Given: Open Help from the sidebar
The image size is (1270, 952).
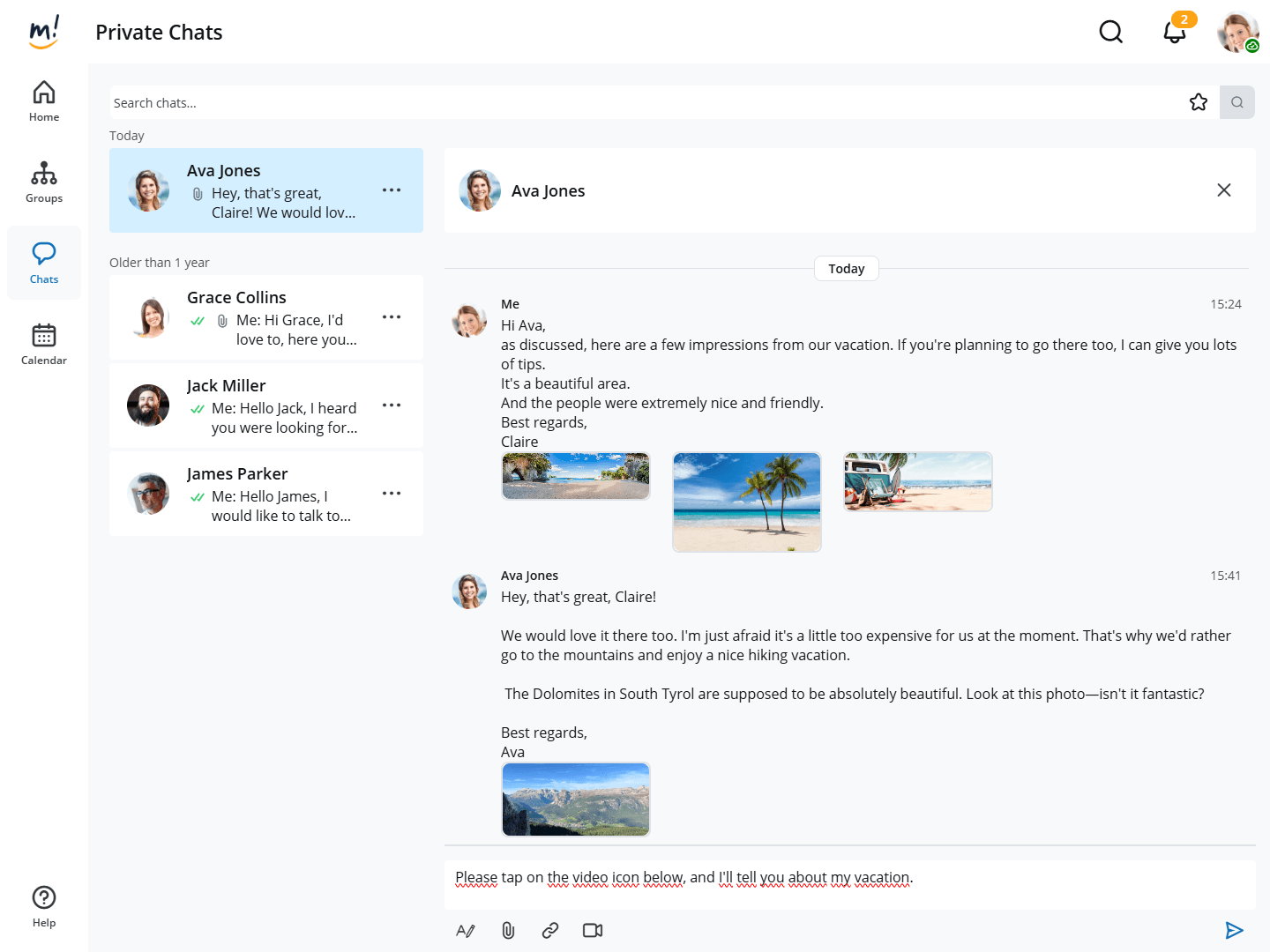Looking at the screenshot, I should [44, 906].
